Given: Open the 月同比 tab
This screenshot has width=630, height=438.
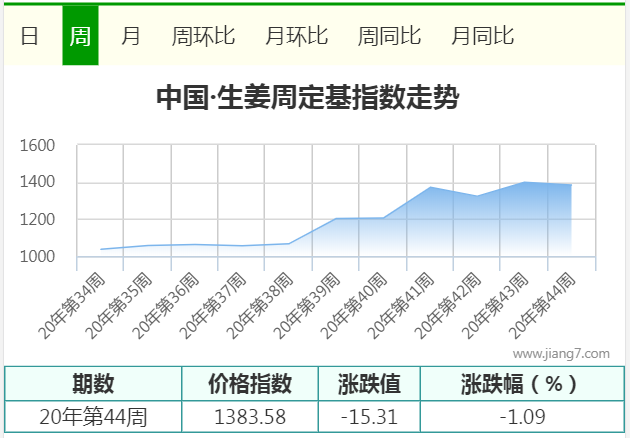Looking at the screenshot, I should 483,36.
